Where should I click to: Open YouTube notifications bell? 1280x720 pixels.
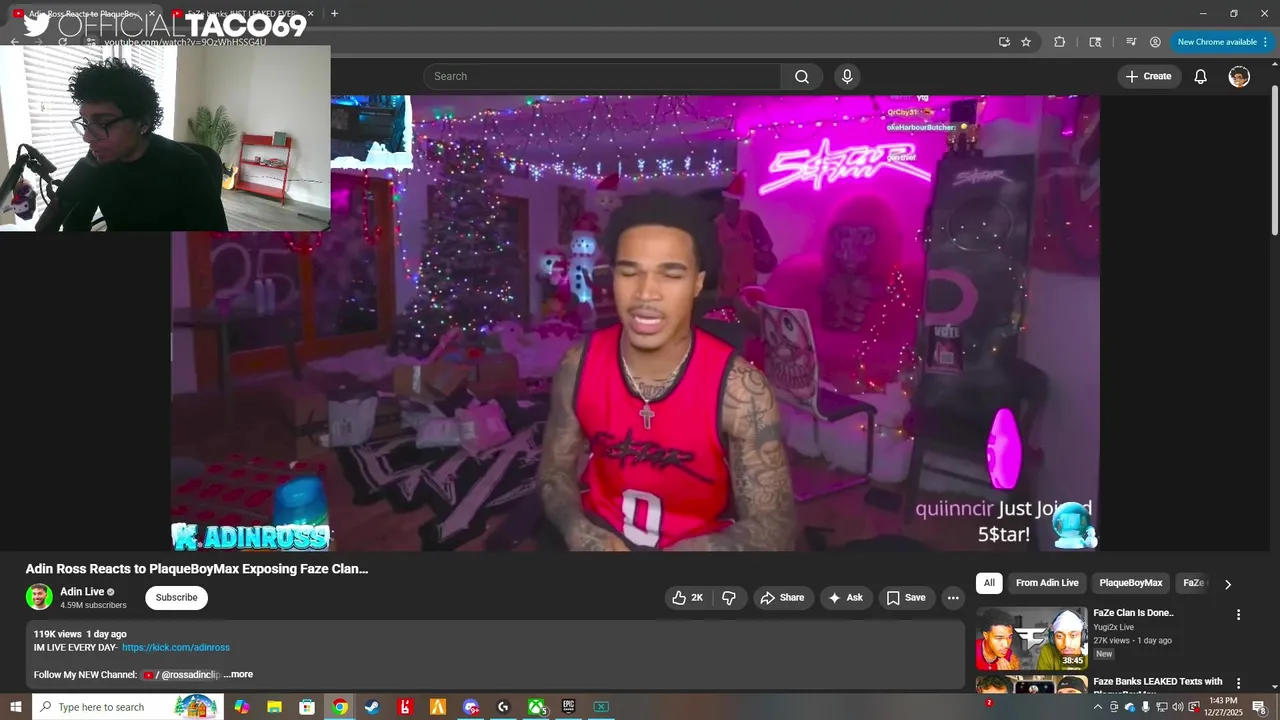click(1201, 77)
